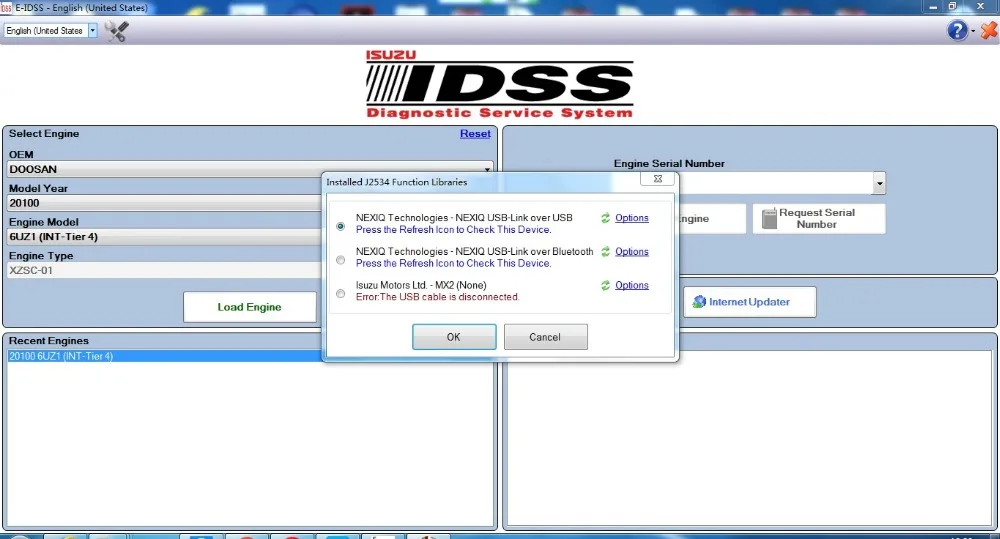Refresh the NEXIQ USB-Link over Bluetooth device

[x=605, y=252]
